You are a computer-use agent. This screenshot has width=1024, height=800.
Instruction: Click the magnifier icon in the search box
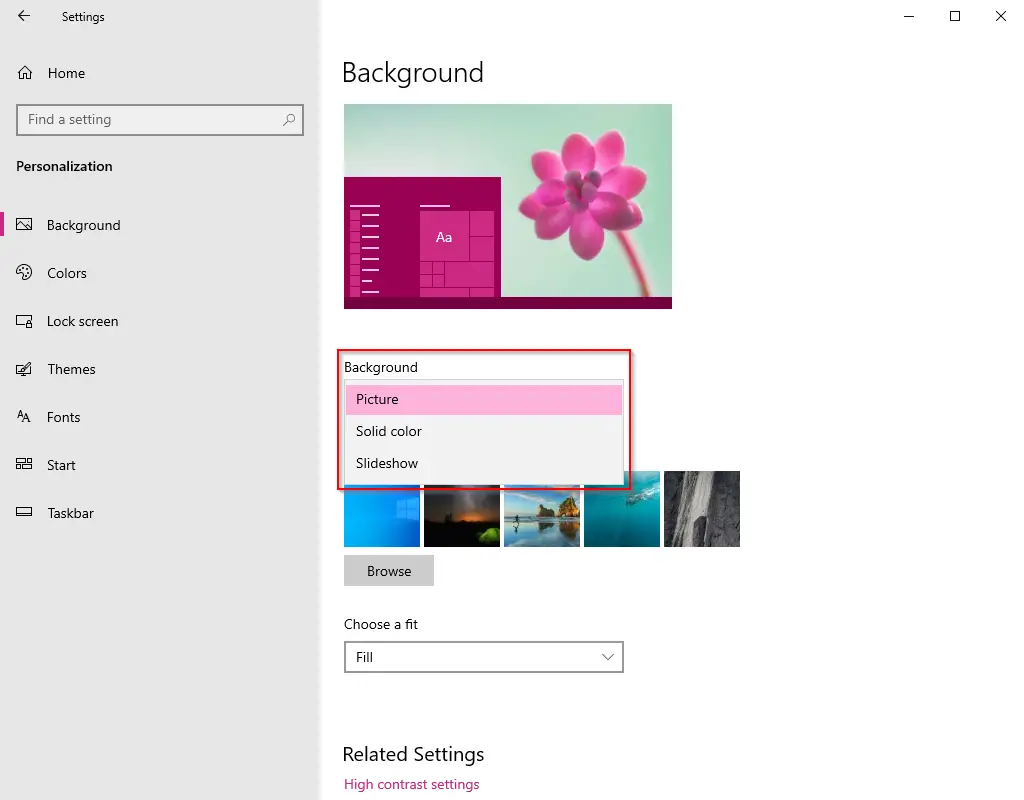click(x=289, y=120)
